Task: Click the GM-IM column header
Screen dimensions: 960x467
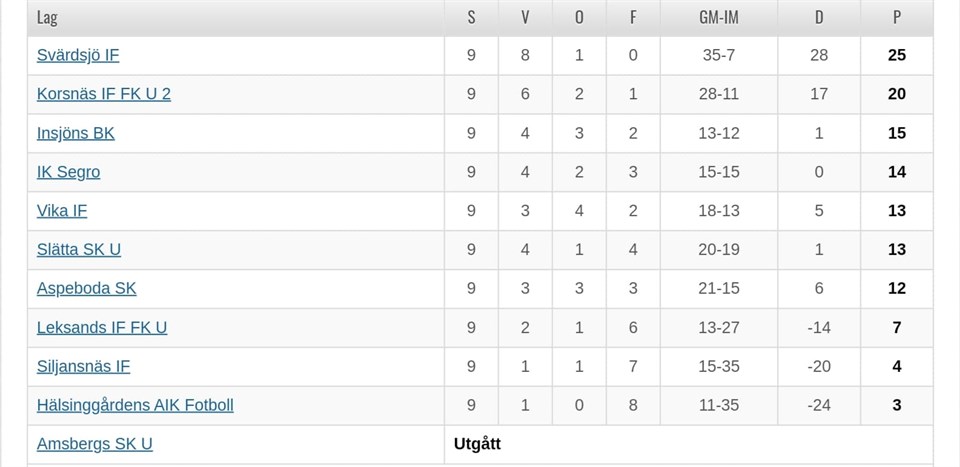Action: click(718, 18)
